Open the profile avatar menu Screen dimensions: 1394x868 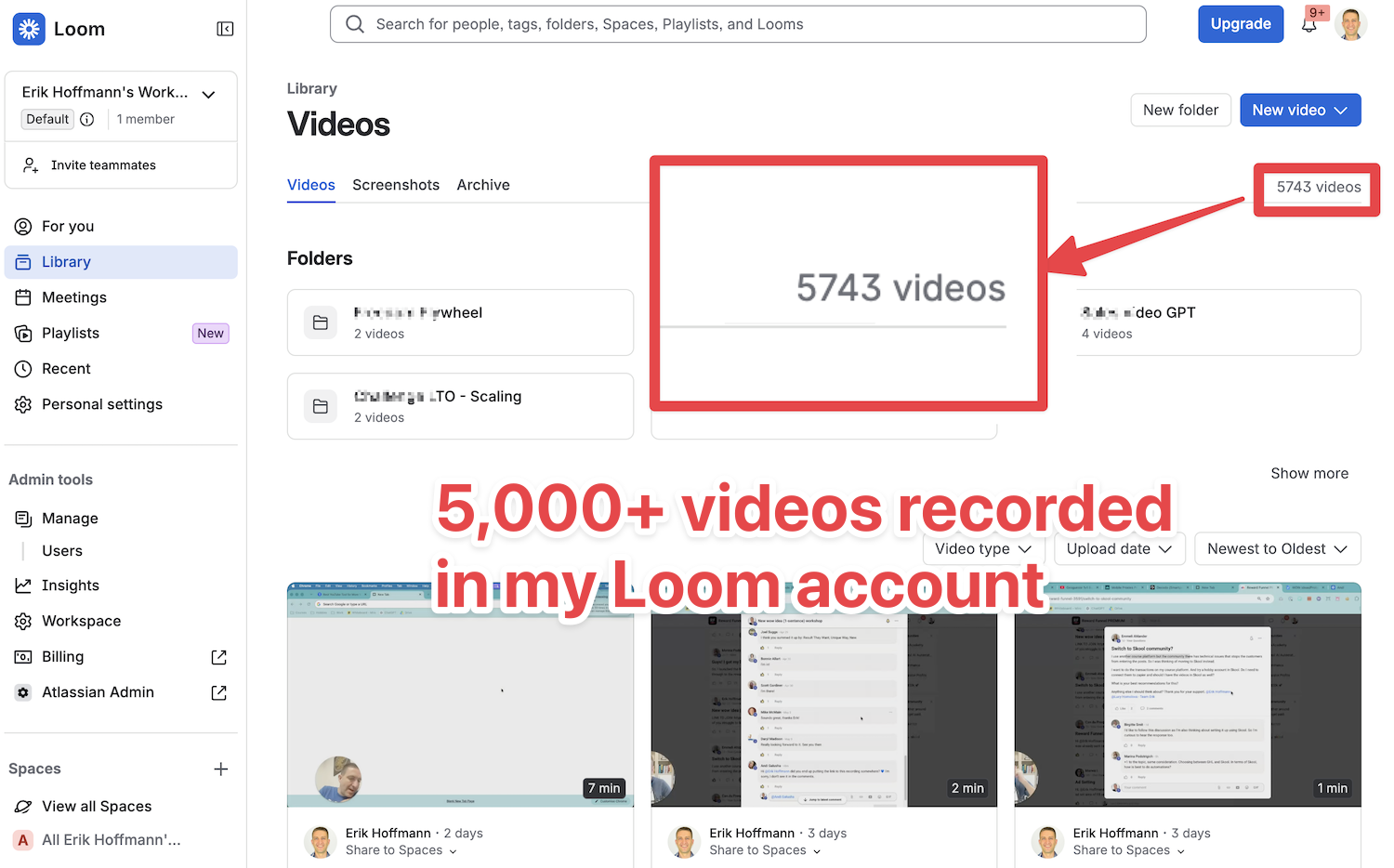[1350, 24]
